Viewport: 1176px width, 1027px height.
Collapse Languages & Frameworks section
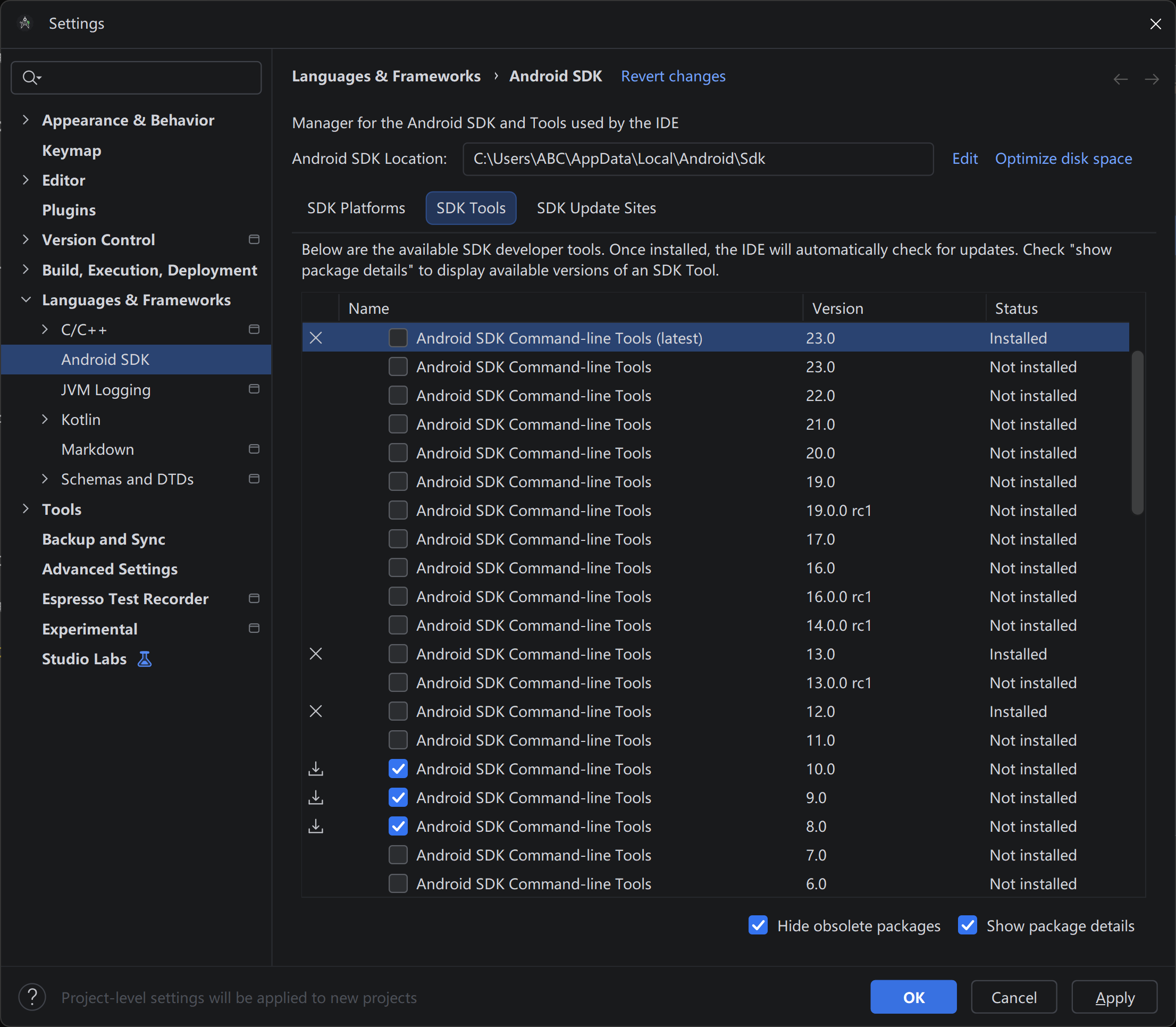25,300
